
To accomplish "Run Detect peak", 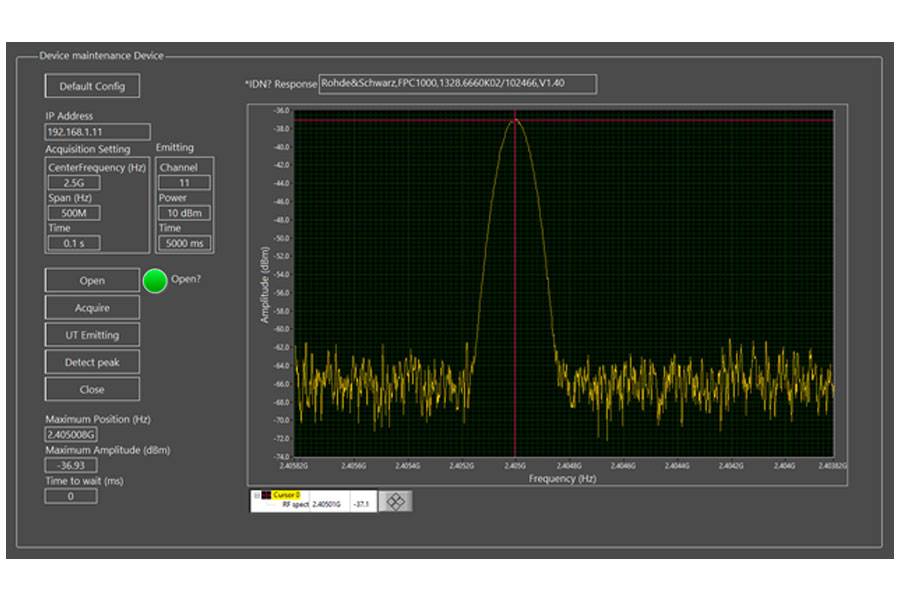I will [92, 362].
